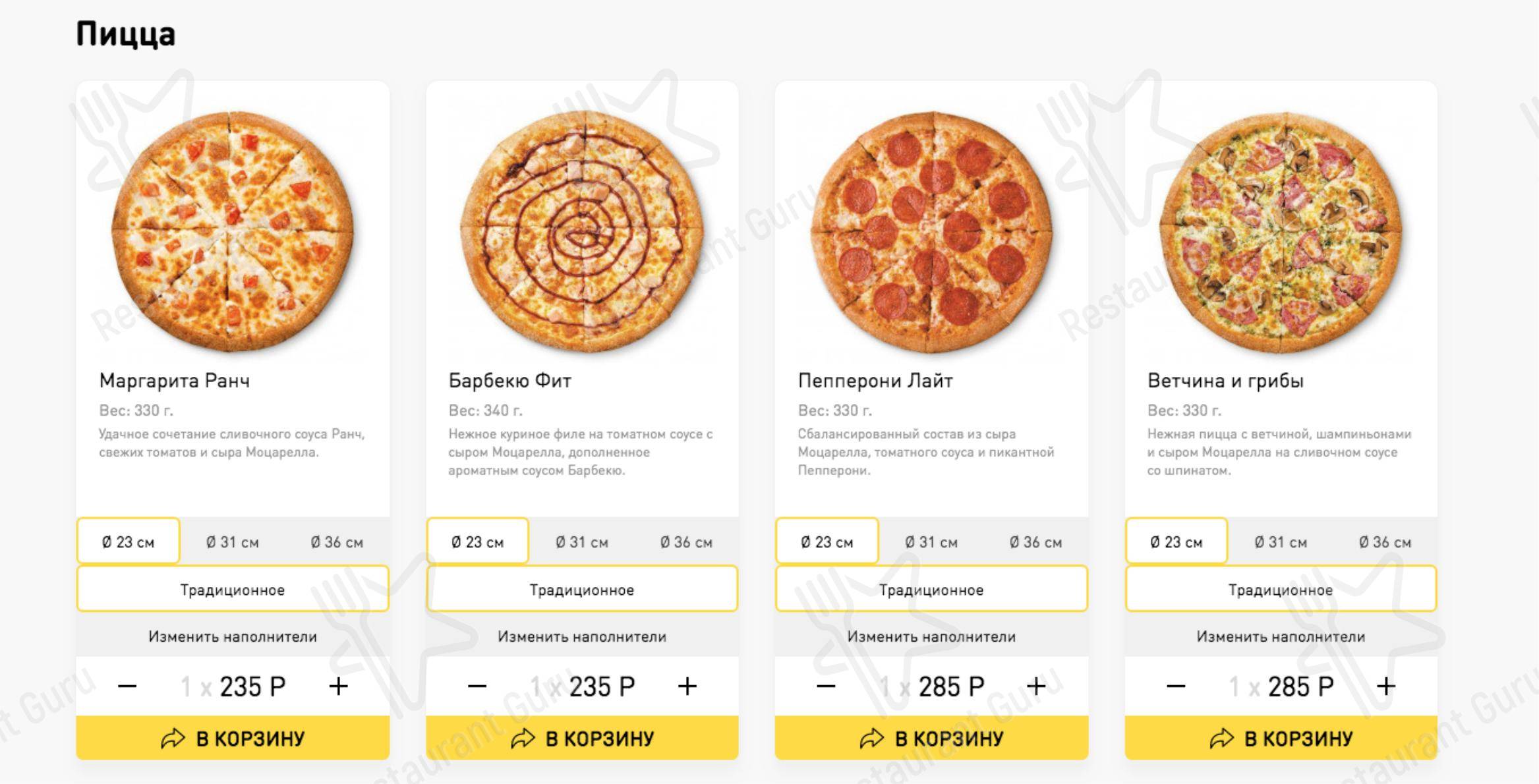Viewport: 1539px width, 784px height.
Task: Add Маргарита Ранч via В корзину button
Action: [x=232, y=739]
